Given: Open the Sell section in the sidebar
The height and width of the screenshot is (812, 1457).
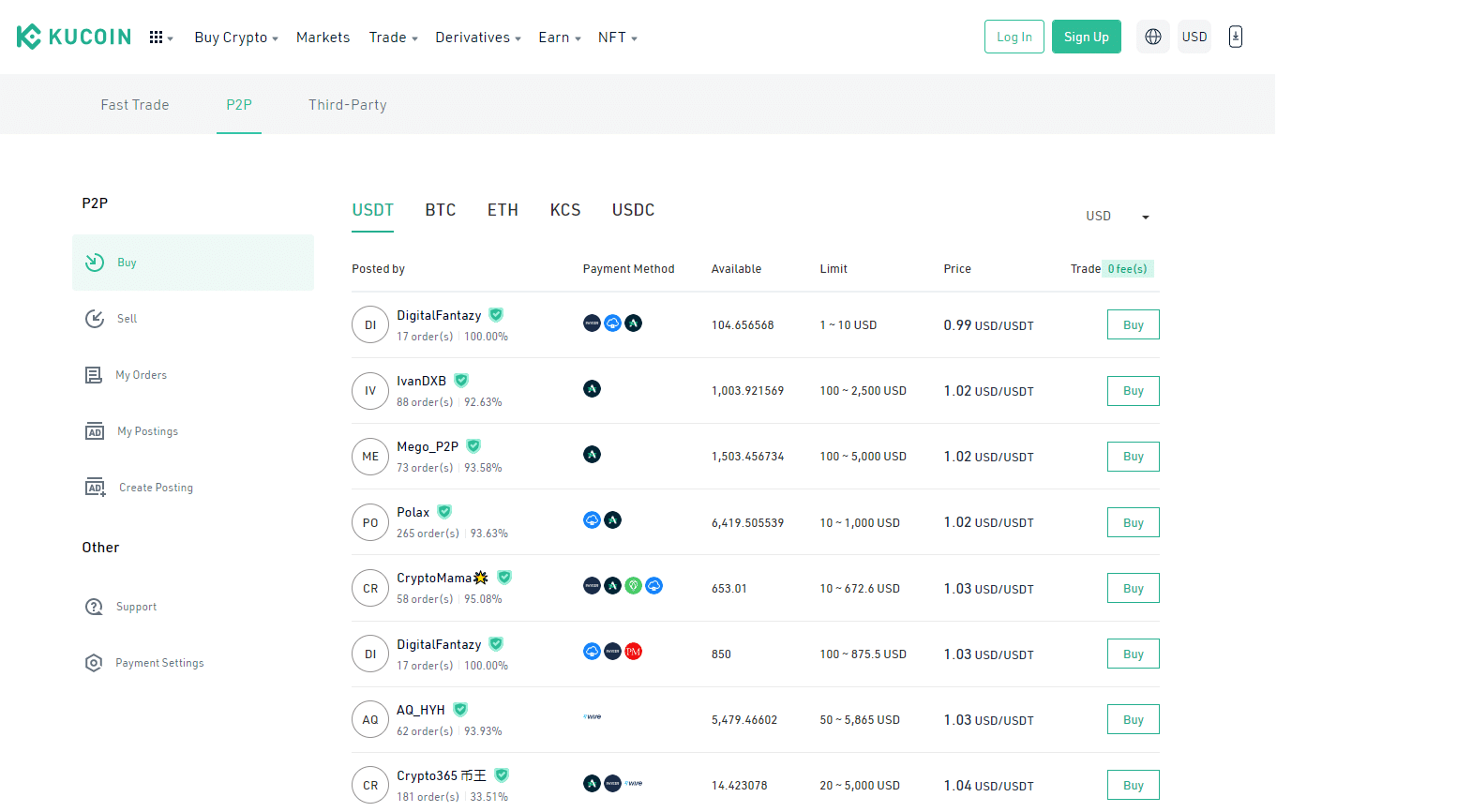Looking at the screenshot, I should click(x=193, y=319).
